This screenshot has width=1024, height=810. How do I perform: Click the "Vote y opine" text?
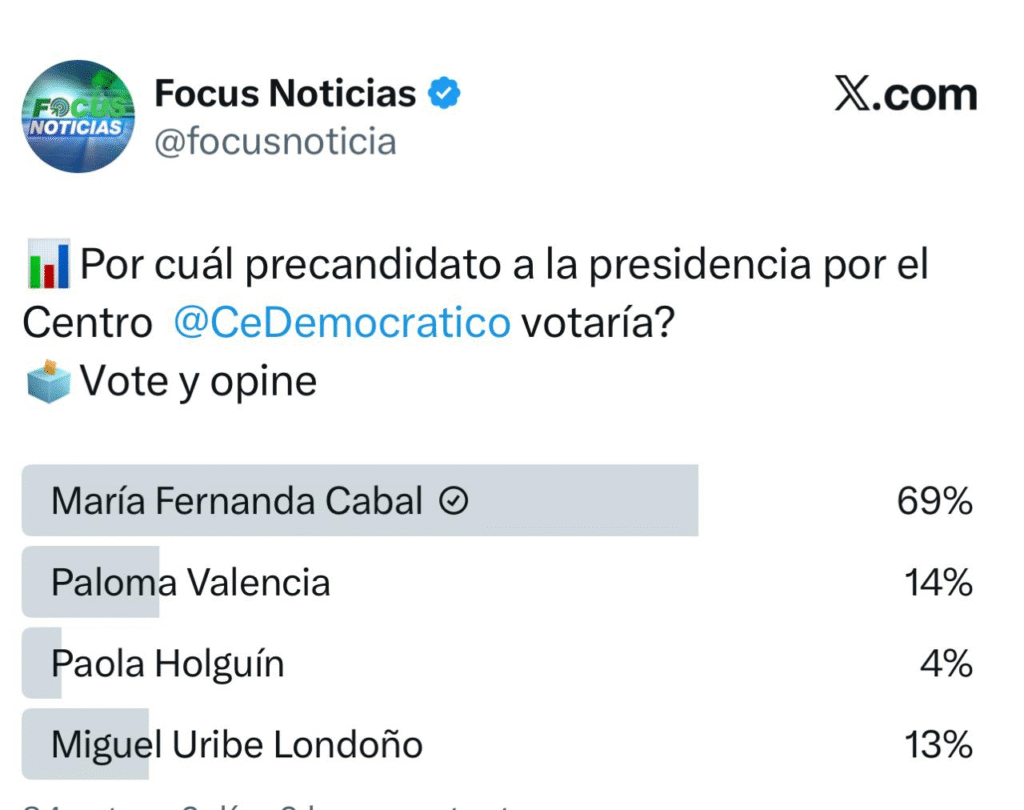[198, 381]
